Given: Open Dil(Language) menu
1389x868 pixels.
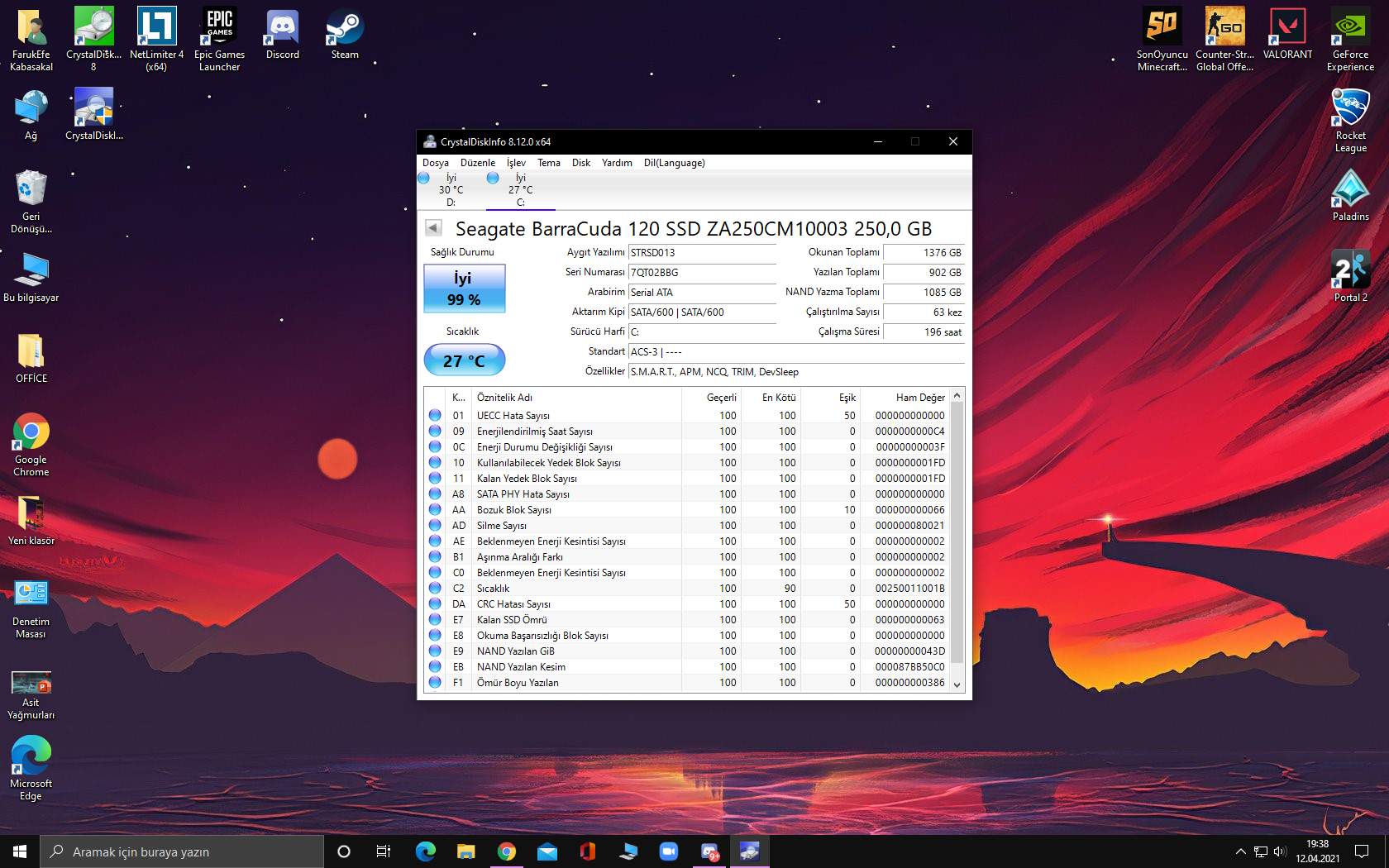Looking at the screenshot, I should (x=675, y=163).
